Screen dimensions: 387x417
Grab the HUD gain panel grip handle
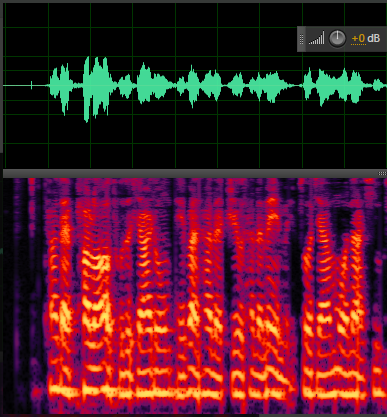click(301, 39)
